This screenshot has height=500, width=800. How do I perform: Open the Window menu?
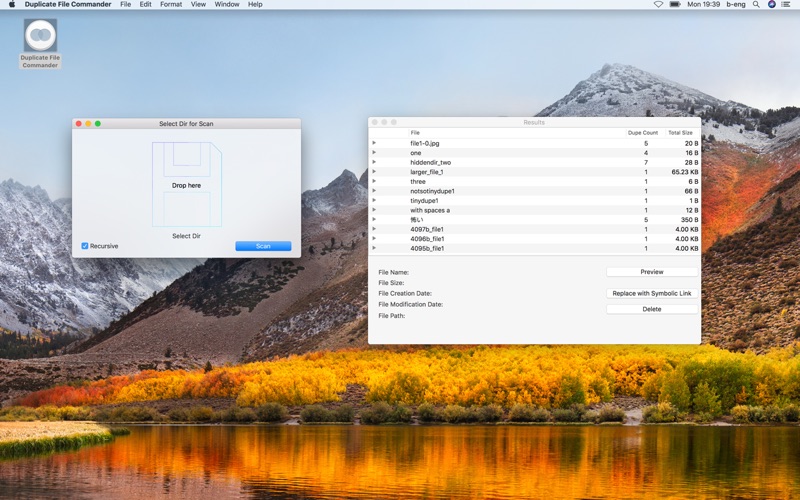(x=227, y=4)
